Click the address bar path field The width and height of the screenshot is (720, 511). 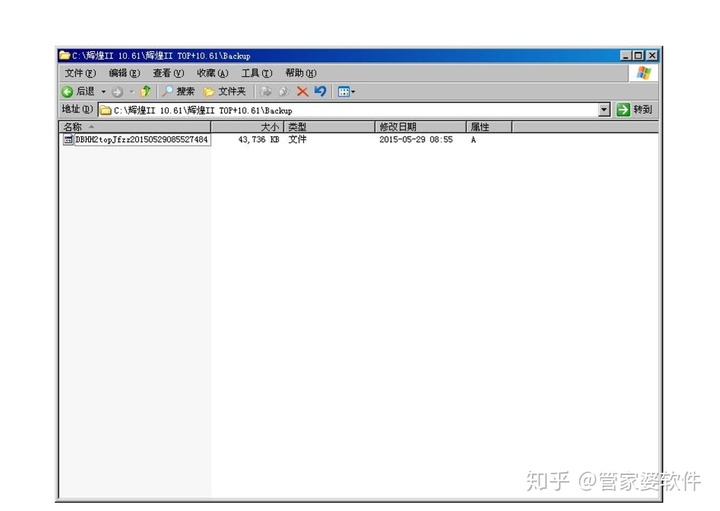(349, 110)
